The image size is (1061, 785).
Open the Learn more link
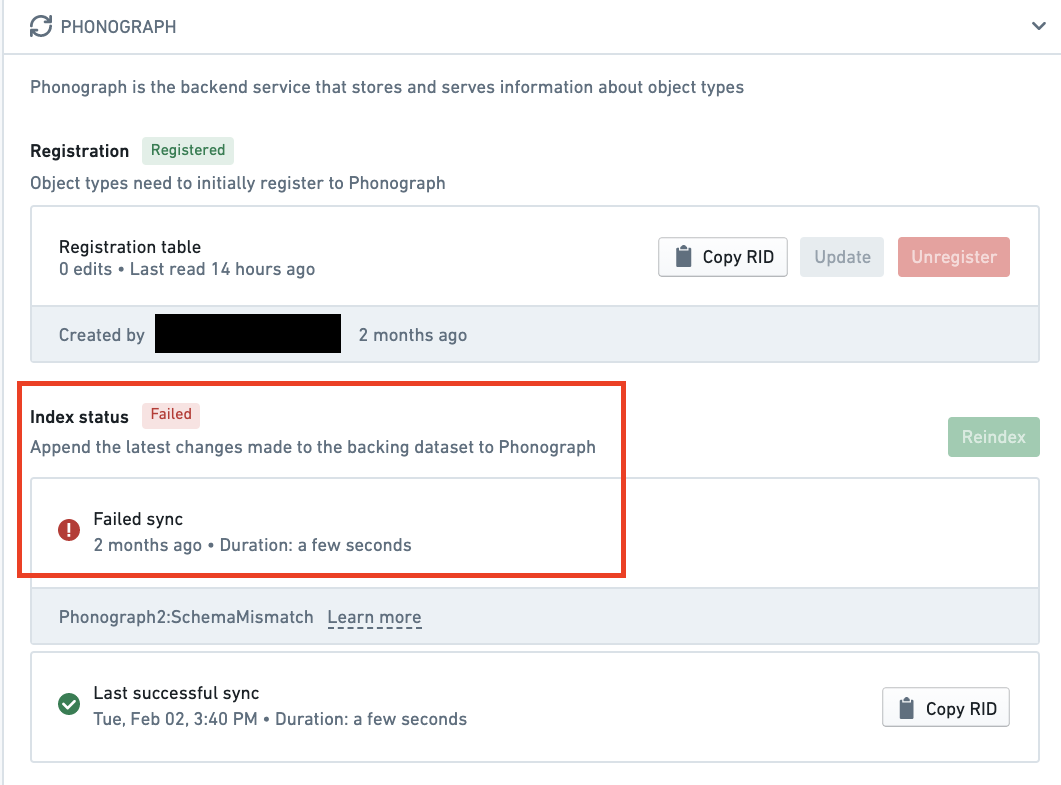[x=374, y=617]
